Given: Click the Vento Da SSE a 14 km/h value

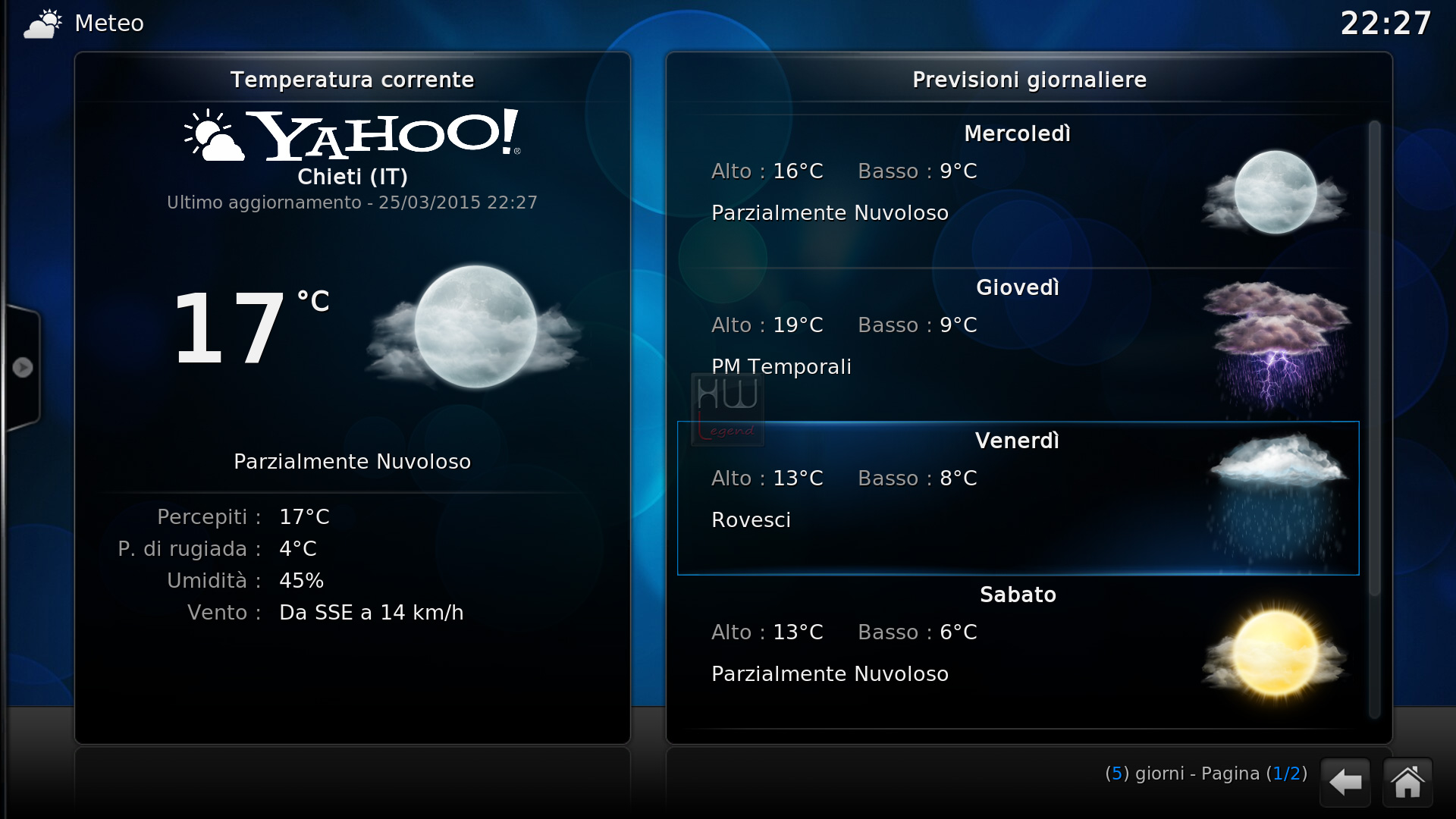Looking at the screenshot, I should coord(371,613).
